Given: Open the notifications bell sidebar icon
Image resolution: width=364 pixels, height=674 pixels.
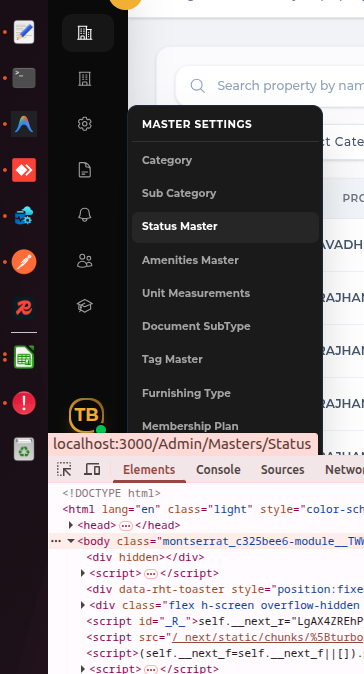Looking at the screenshot, I should 85,215.
